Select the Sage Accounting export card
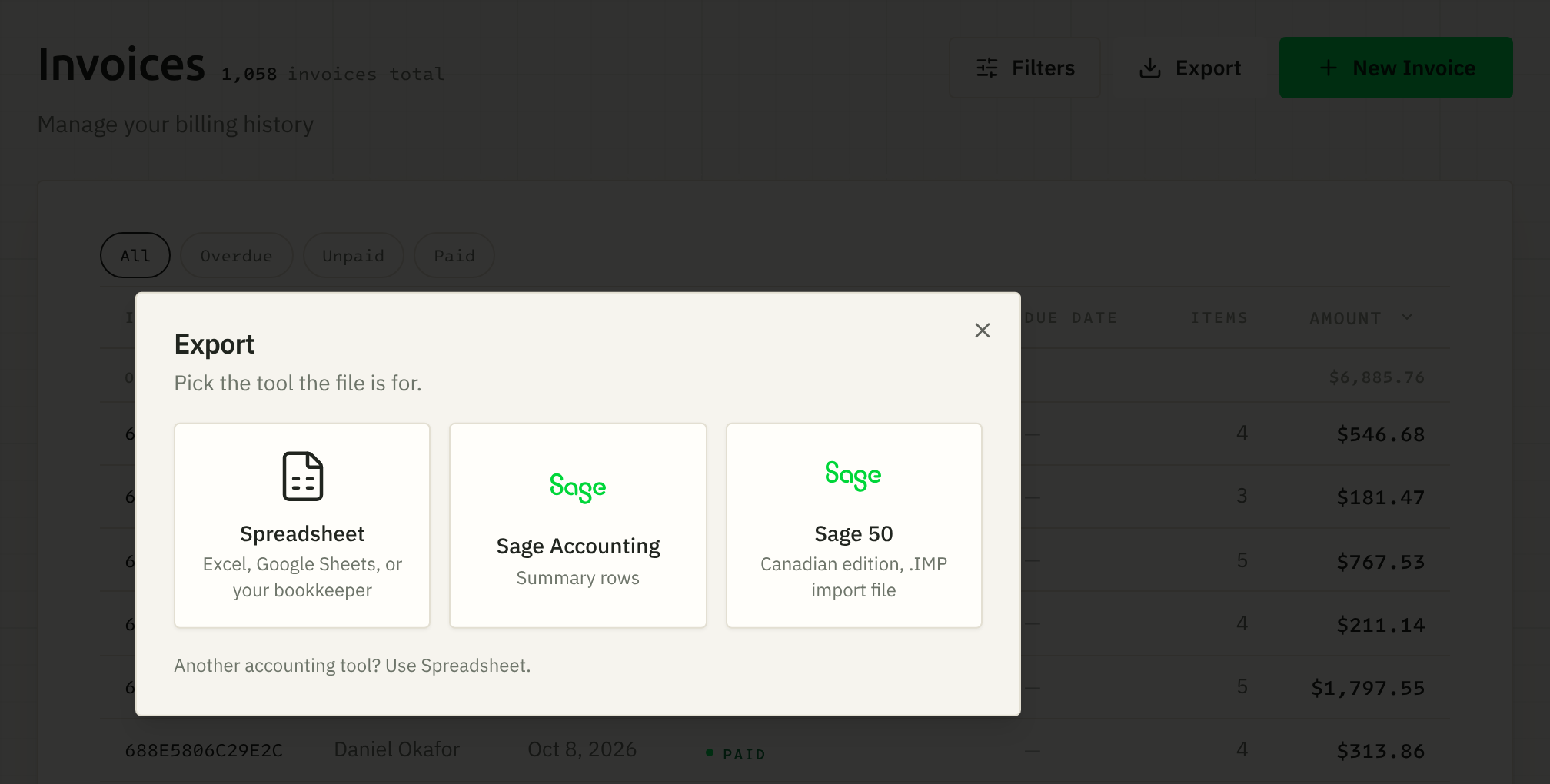The image size is (1550, 784). pos(578,525)
